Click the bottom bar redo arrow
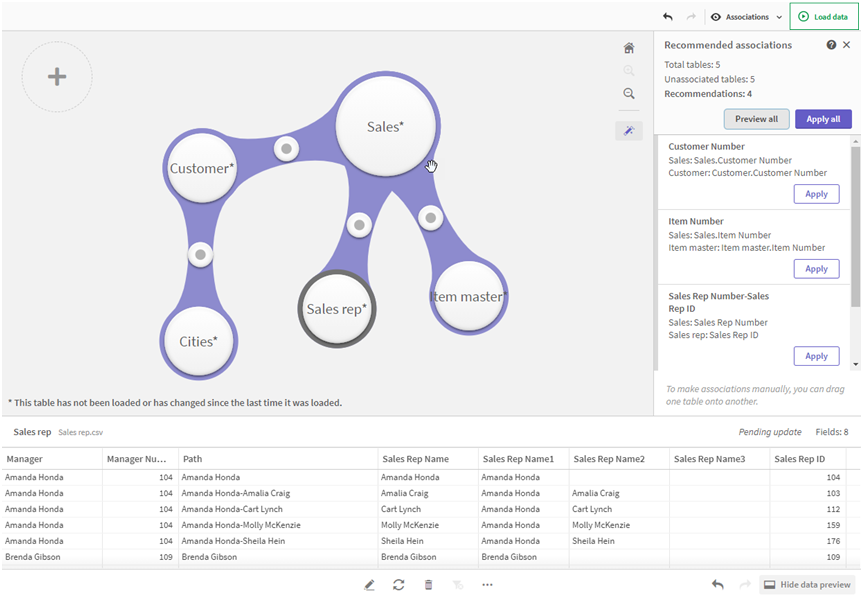The image size is (861, 600). tap(745, 585)
